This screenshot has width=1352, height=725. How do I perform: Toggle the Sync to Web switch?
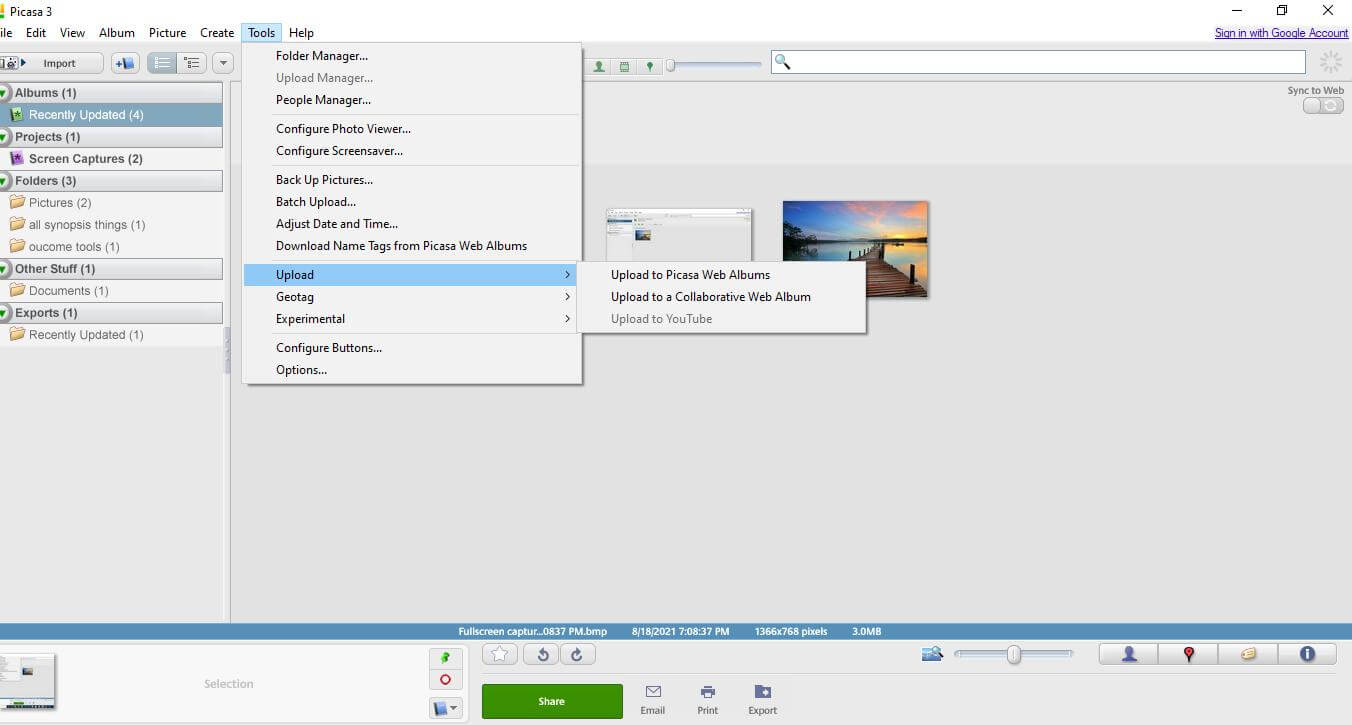click(1323, 106)
